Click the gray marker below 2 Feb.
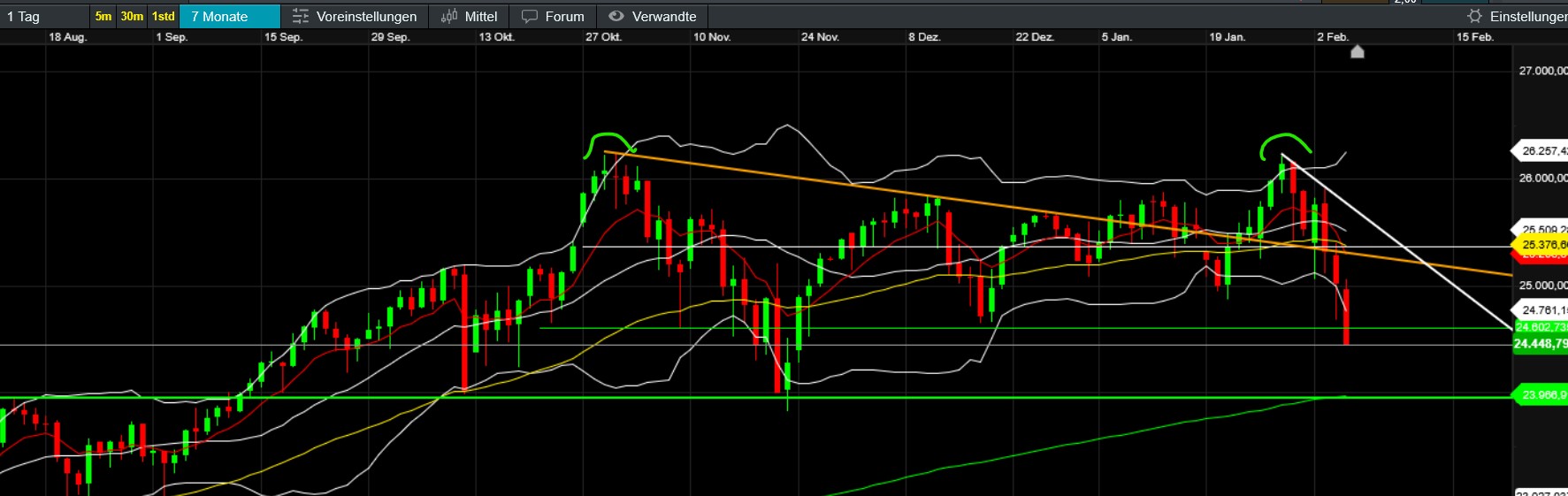 [1358, 52]
